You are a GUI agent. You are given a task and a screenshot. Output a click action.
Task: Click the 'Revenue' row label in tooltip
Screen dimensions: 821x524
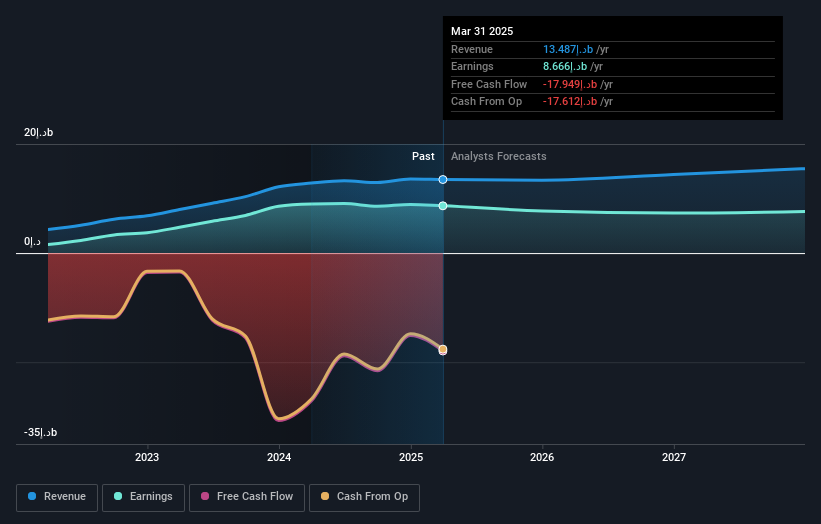click(x=472, y=49)
